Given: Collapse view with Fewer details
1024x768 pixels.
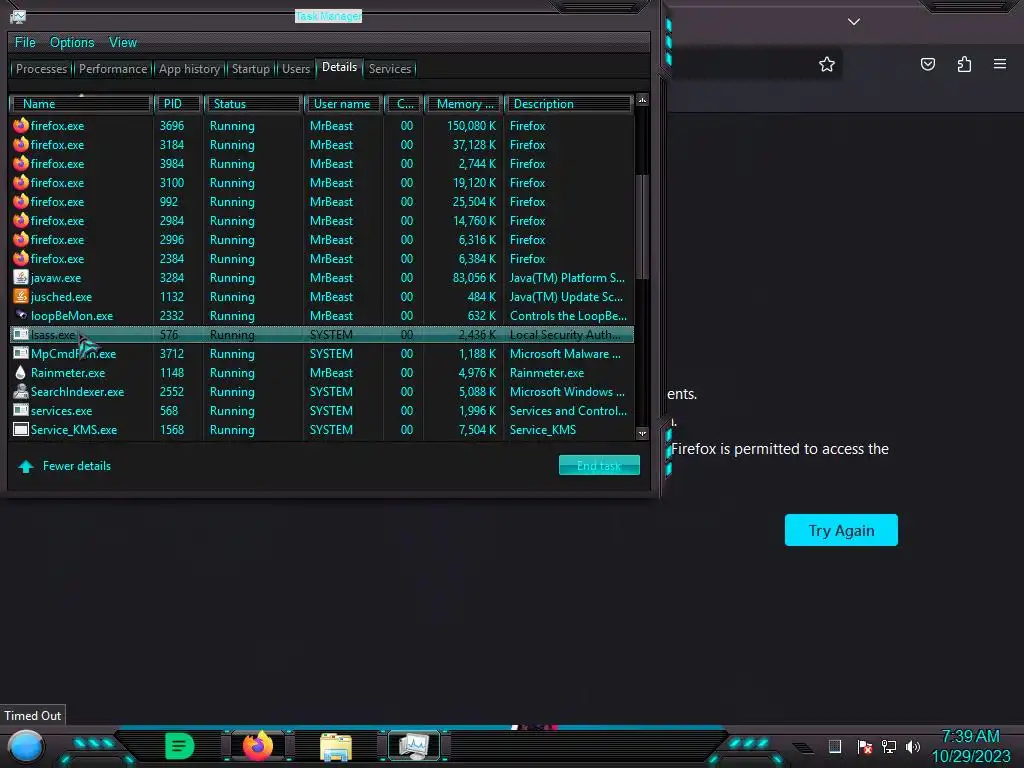Looking at the screenshot, I should (76, 466).
